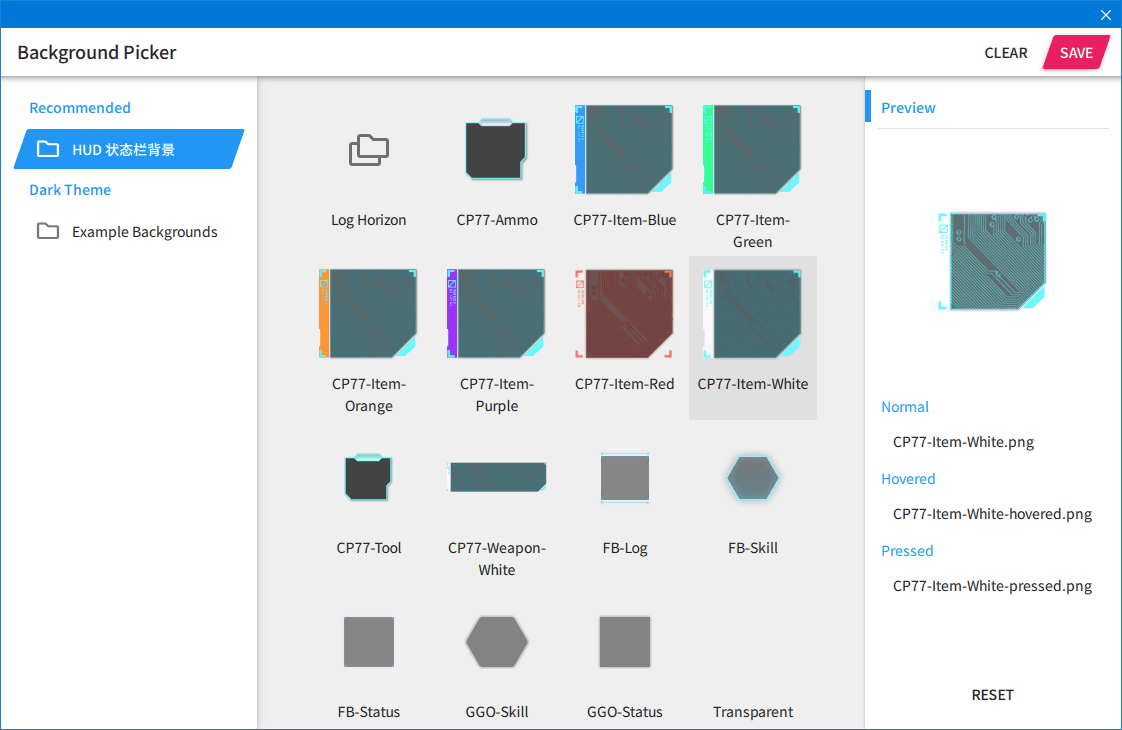The height and width of the screenshot is (730, 1122).
Task: Click the CLEAR button
Action: (x=1005, y=53)
